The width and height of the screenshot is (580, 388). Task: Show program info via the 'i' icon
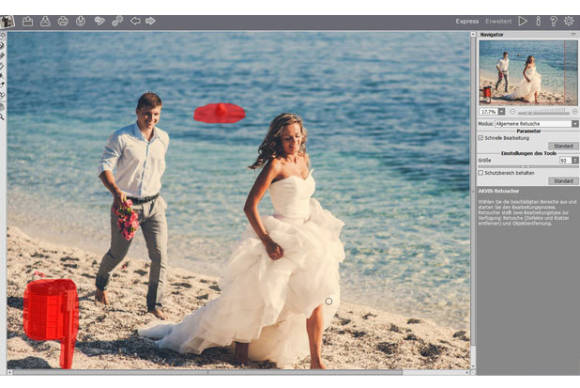tap(539, 21)
